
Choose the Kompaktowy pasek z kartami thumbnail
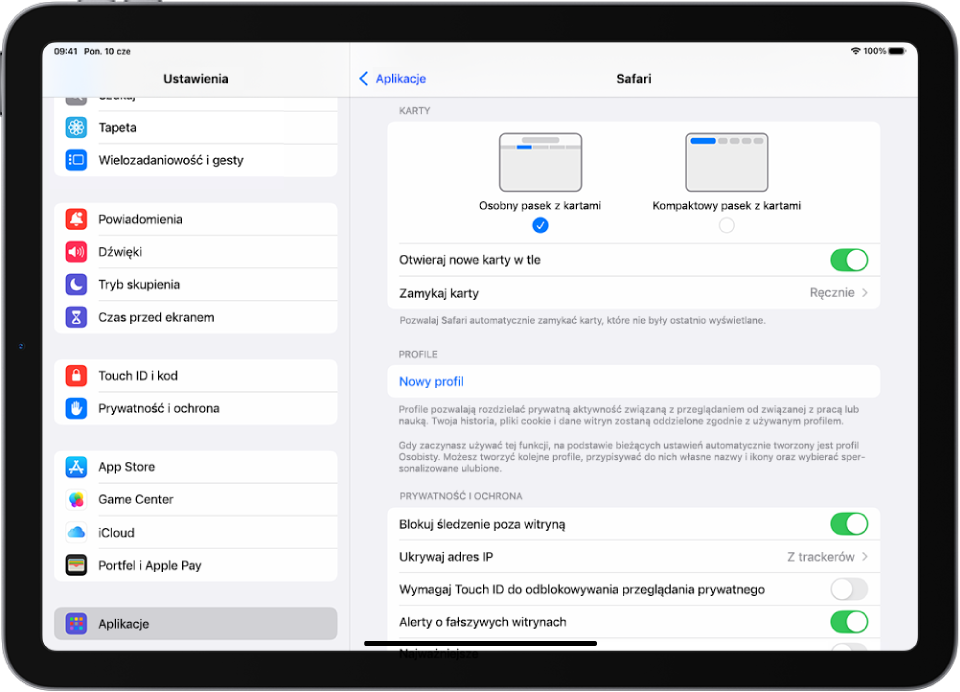(x=727, y=162)
